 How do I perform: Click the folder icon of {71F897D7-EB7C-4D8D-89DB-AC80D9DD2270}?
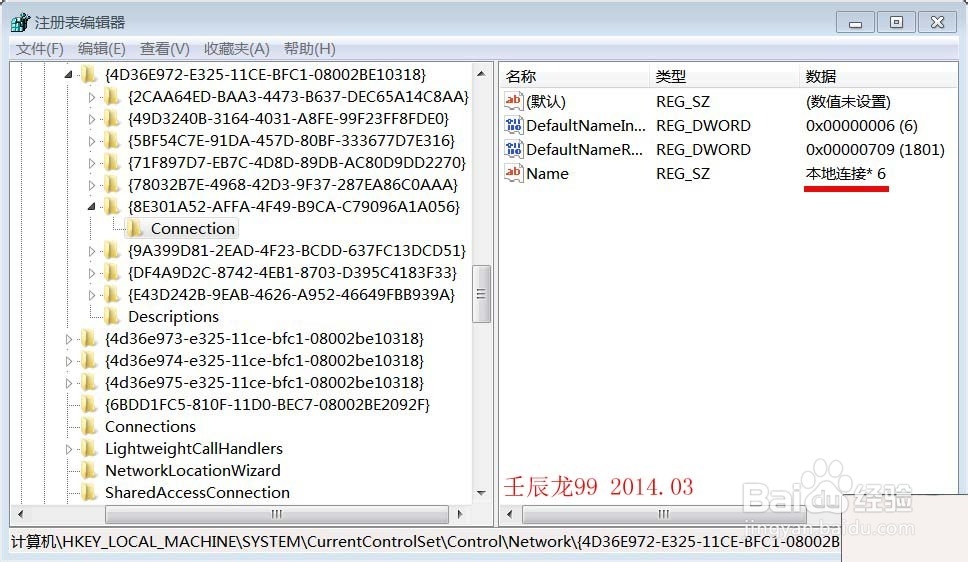click(111, 162)
